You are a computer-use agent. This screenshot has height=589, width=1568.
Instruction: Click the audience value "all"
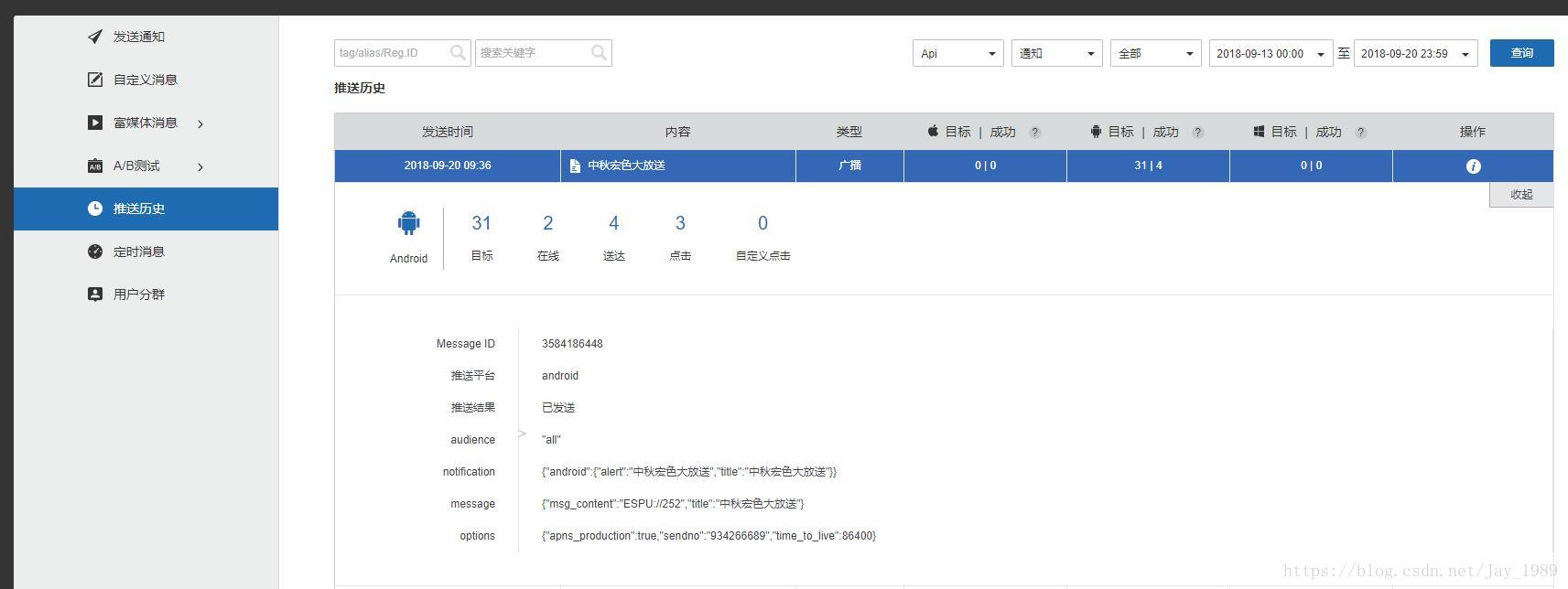point(551,440)
